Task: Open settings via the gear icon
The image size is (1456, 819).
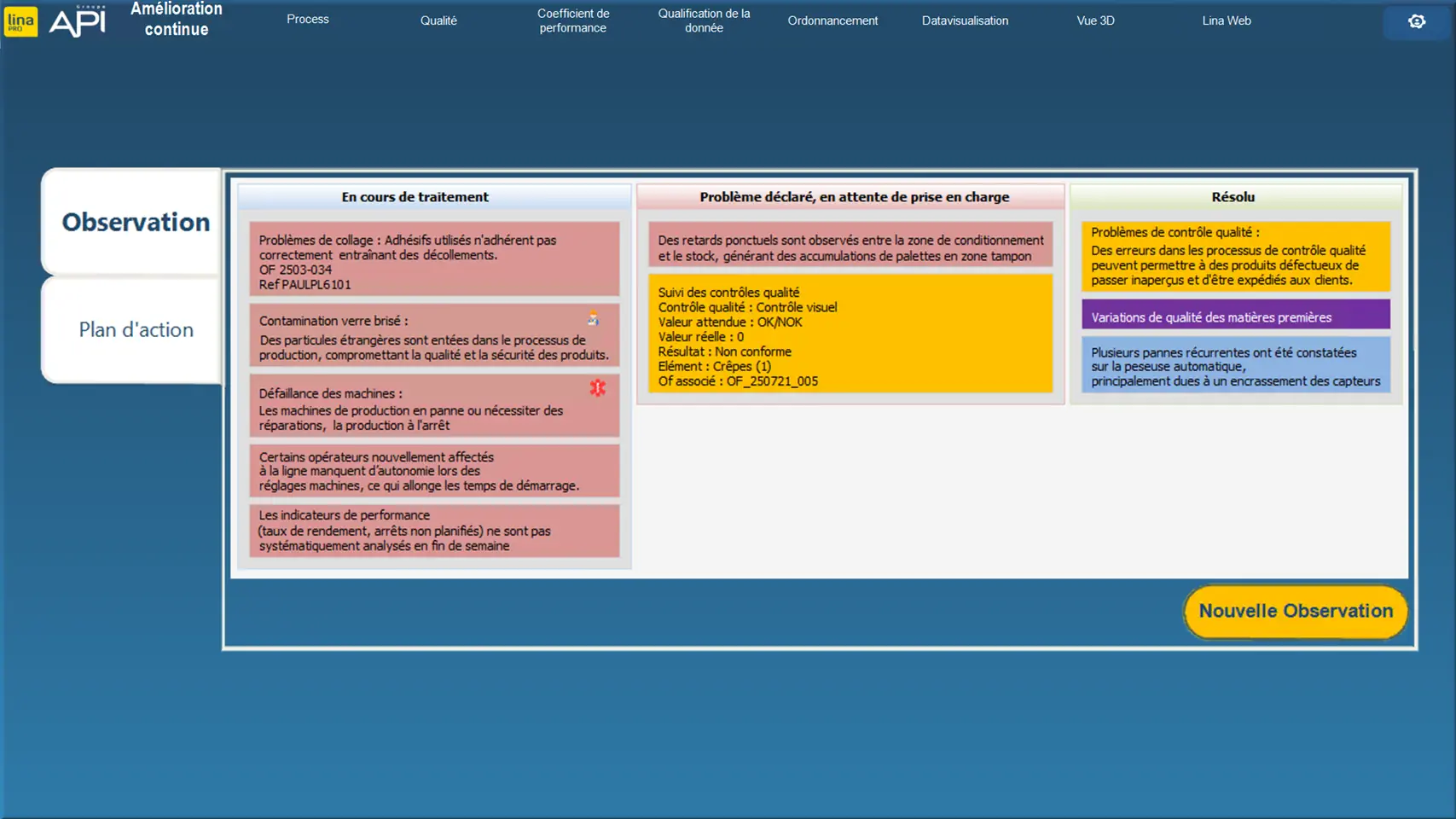Action: point(1416,21)
